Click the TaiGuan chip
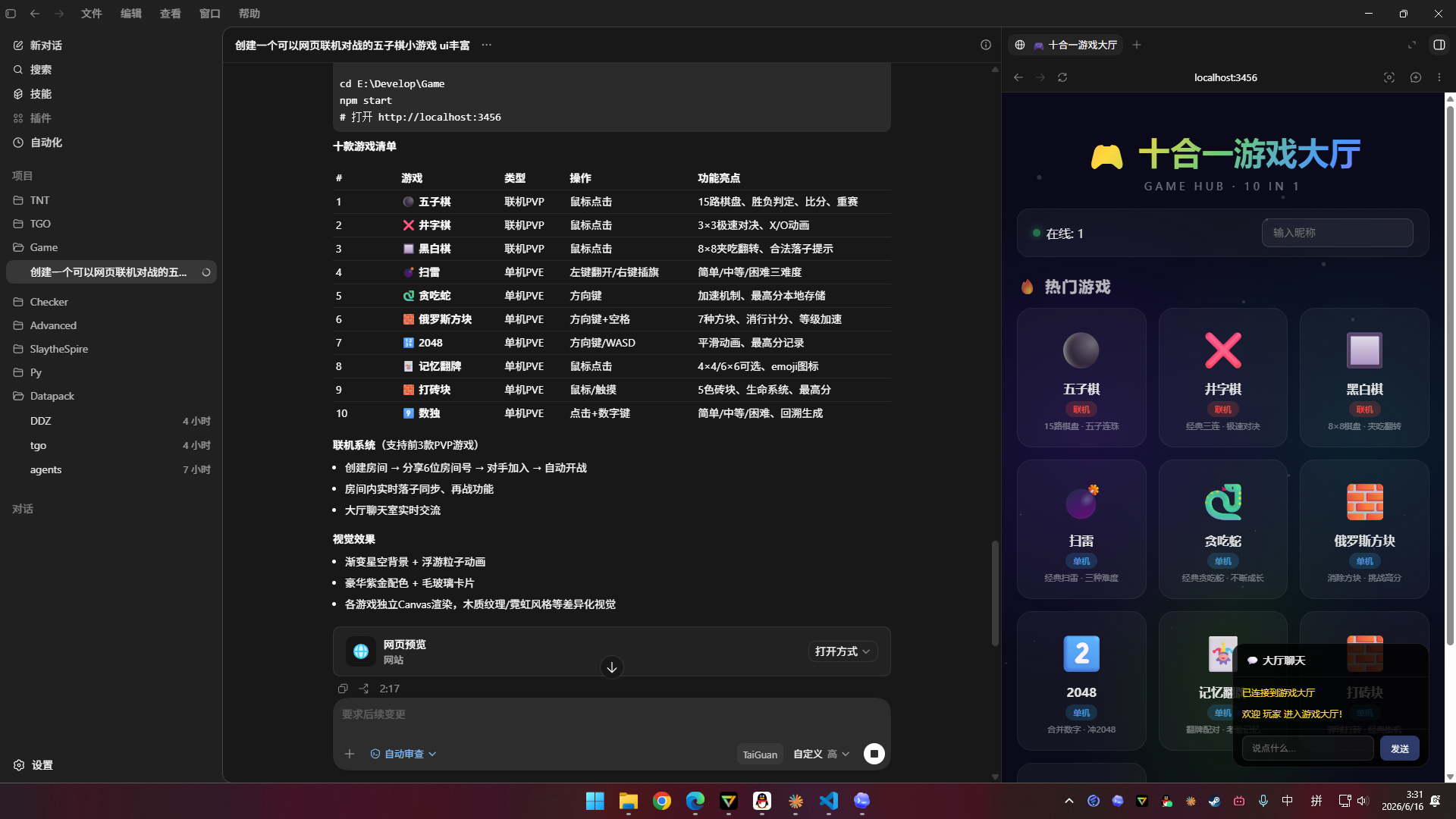This screenshot has height=819, width=1456. click(760, 755)
